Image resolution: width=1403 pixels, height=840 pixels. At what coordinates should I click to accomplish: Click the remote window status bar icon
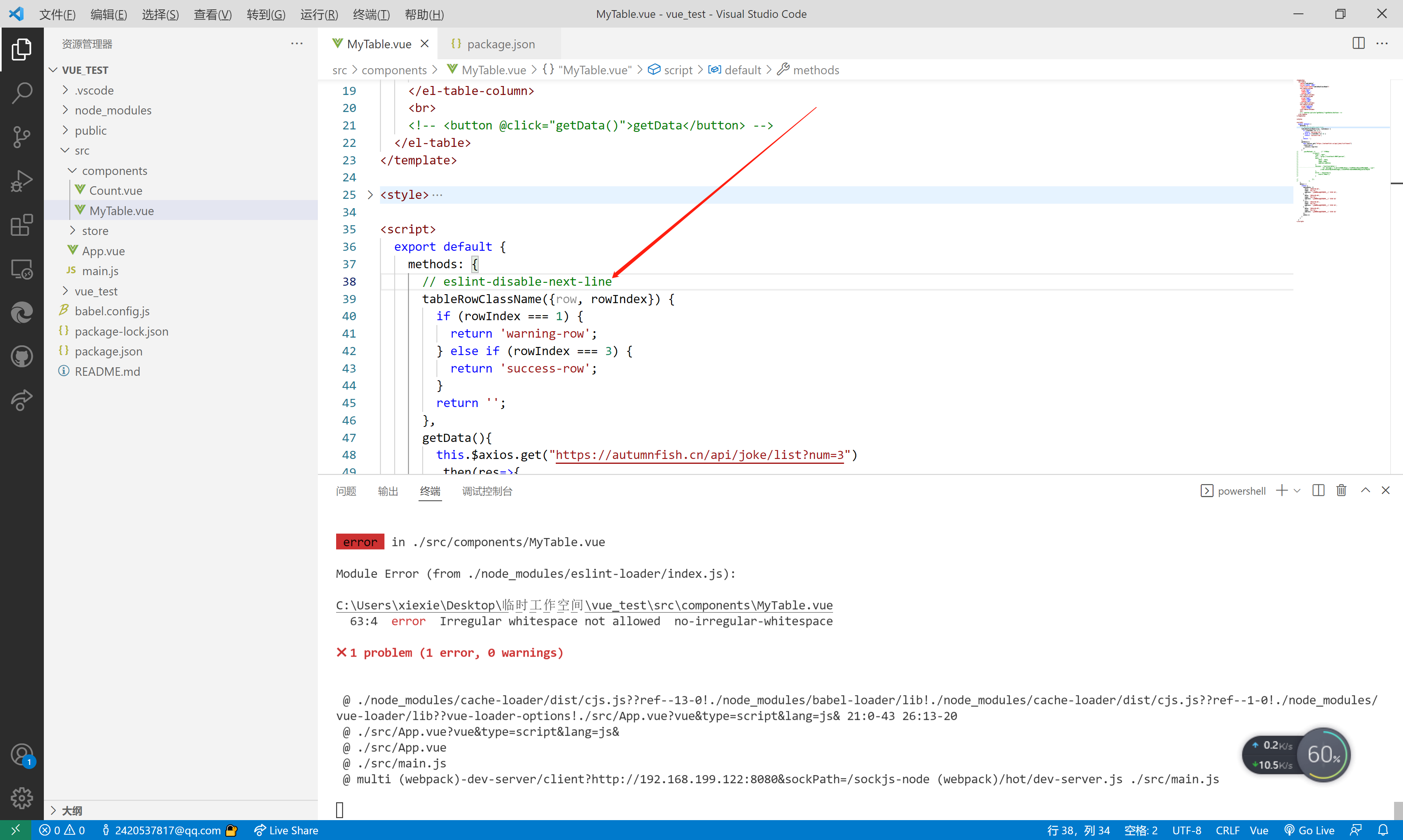point(15,830)
